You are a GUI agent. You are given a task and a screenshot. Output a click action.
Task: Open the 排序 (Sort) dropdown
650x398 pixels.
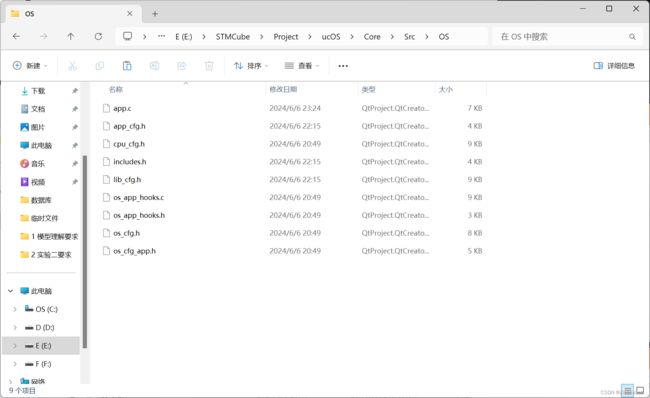pyautogui.click(x=251, y=66)
